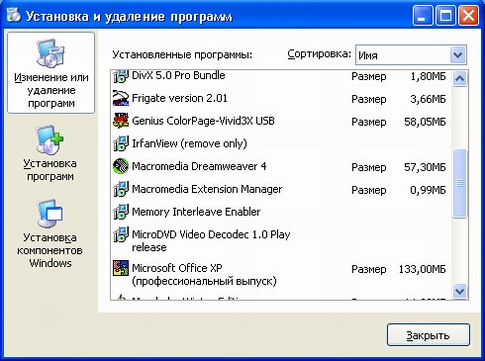485x361 pixels.
Task: Click the Microsoft Office XP icon
Action: click(121, 268)
